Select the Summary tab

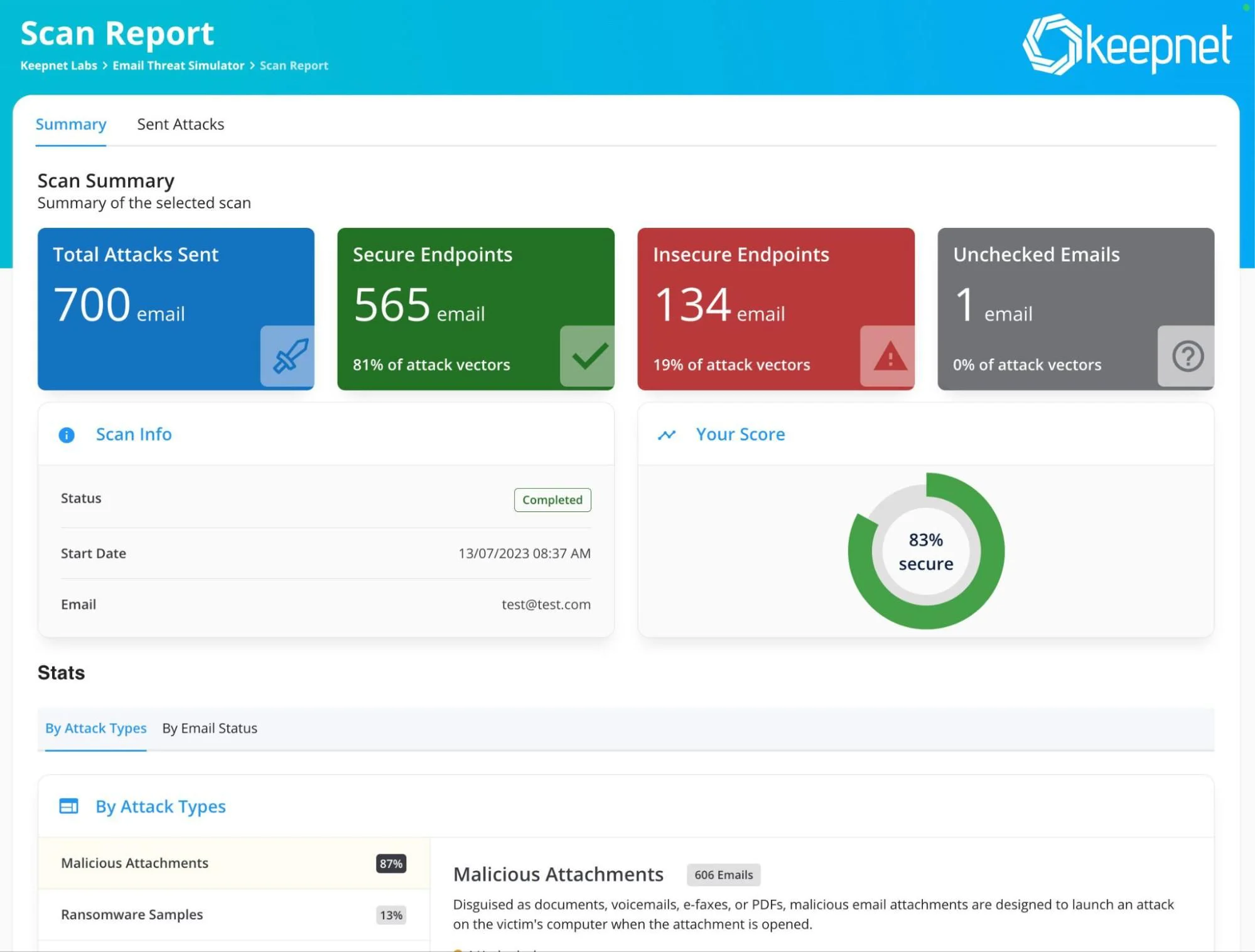(71, 124)
